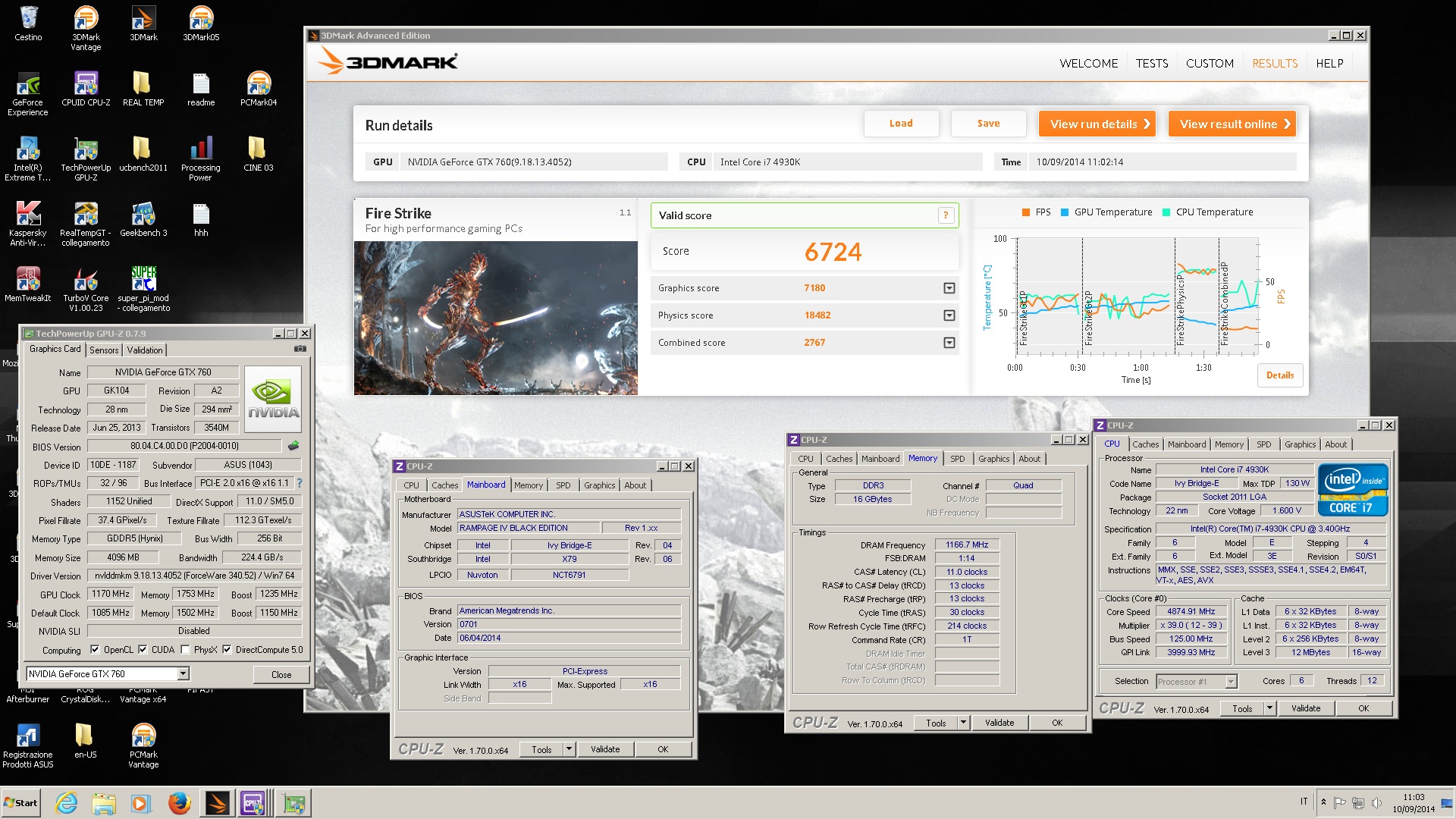Click the GPU Temperature blue legend swatch
The image size is (1456, 819).
click(1065, 212)
